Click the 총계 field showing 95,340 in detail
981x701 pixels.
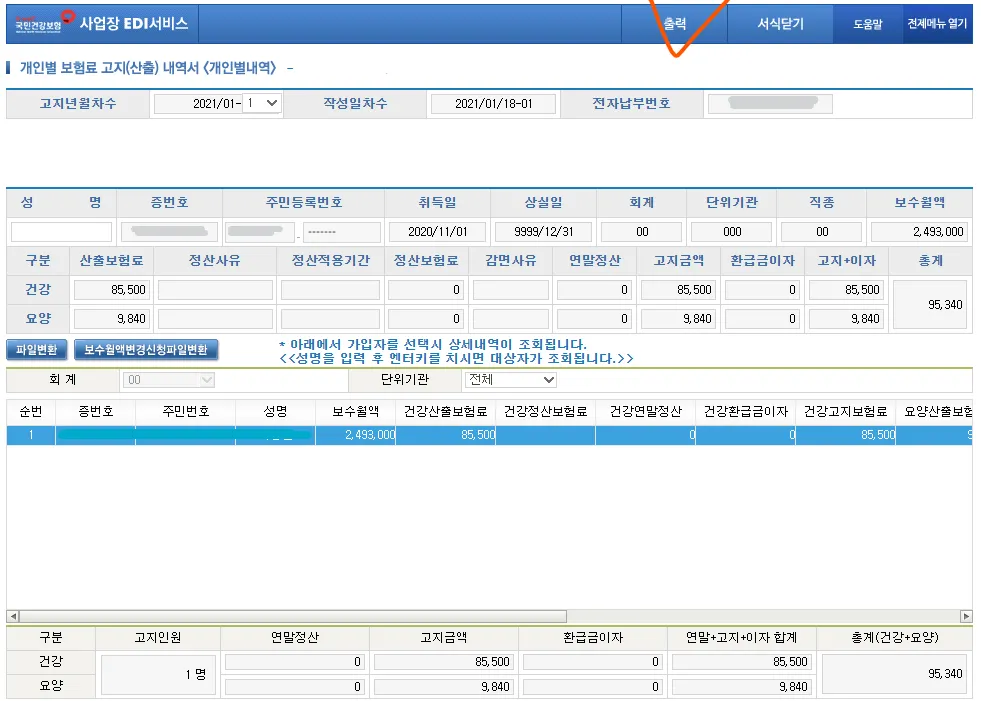[x=930, y=304]
